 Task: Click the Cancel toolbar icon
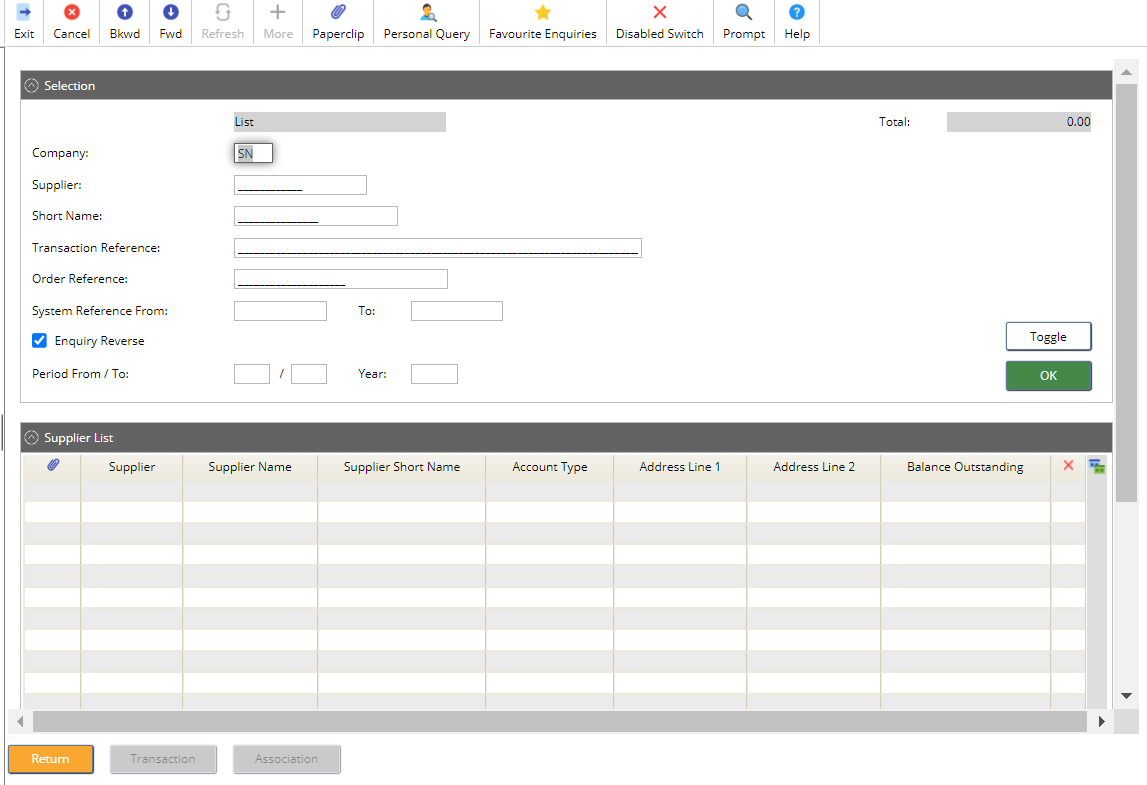point(72,12)
